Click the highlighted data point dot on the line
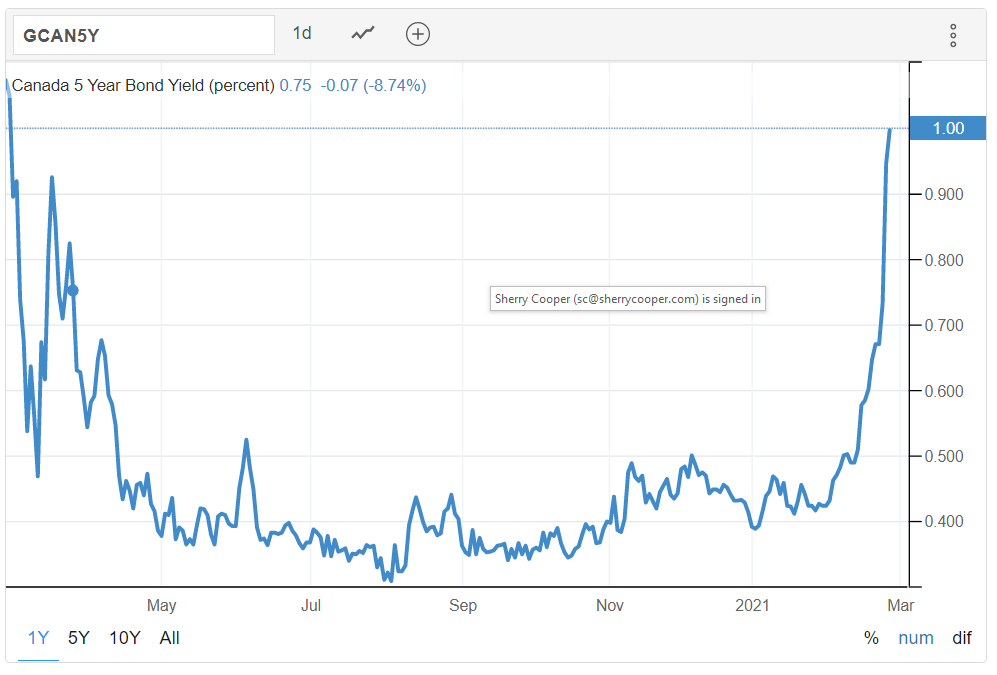Viewport: 997px width, 675px height. coord(73,290)
